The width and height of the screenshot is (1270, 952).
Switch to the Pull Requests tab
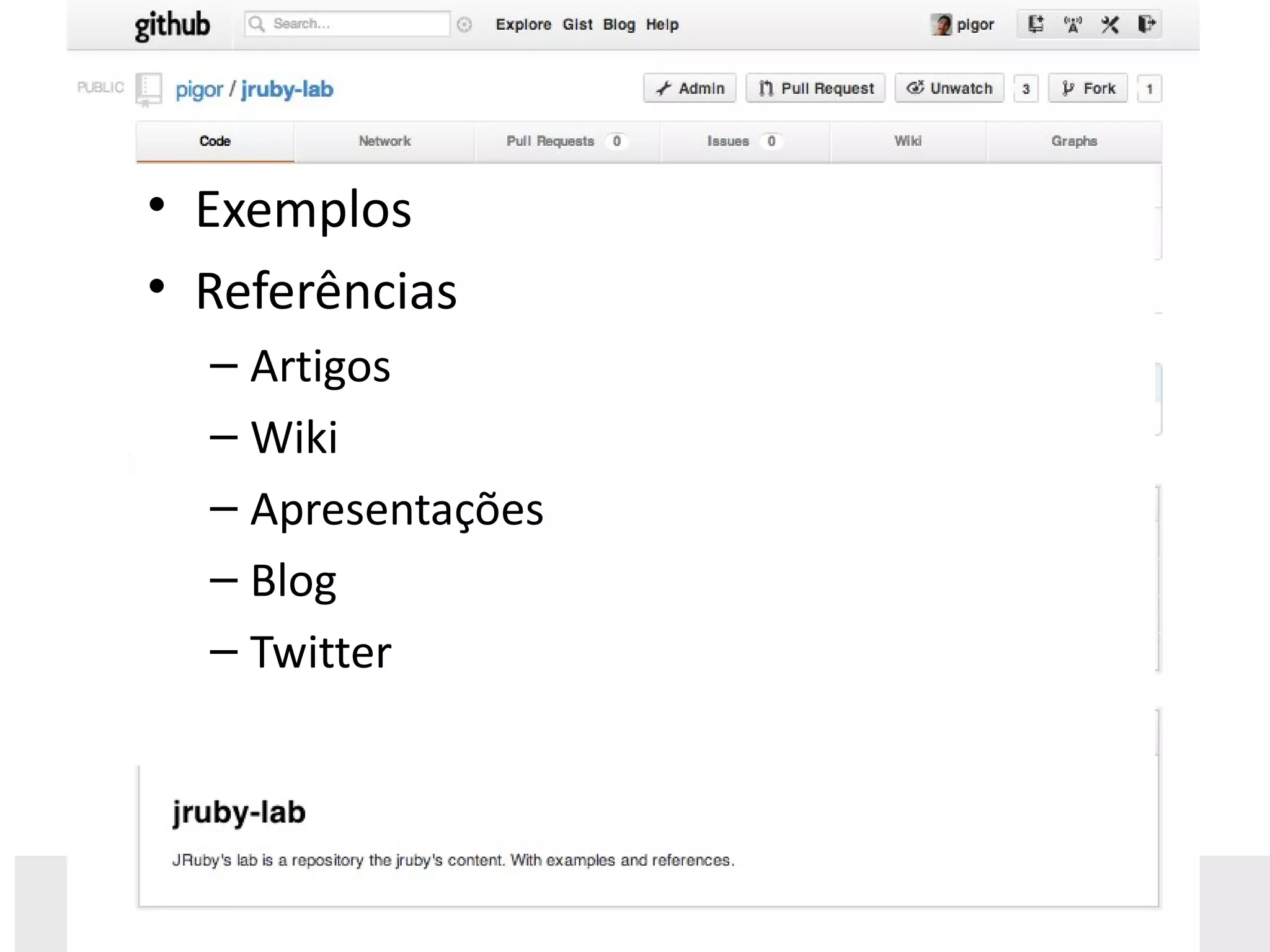click(567, 141)
